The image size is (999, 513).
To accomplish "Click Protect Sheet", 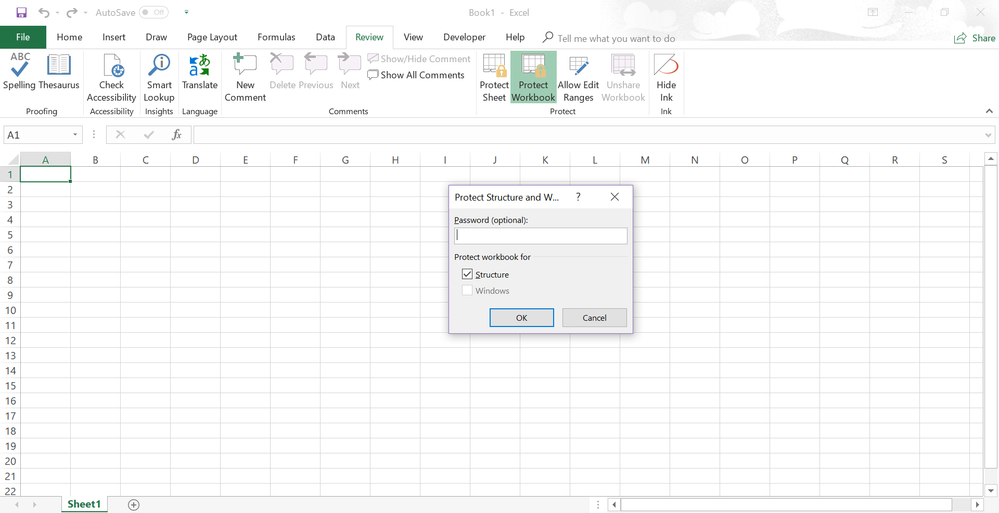I will coord(494,78).
